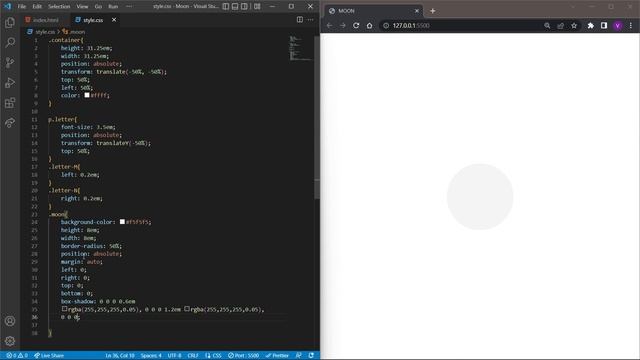Open the File menu
640x360 pixels.
tap(22, 6)
